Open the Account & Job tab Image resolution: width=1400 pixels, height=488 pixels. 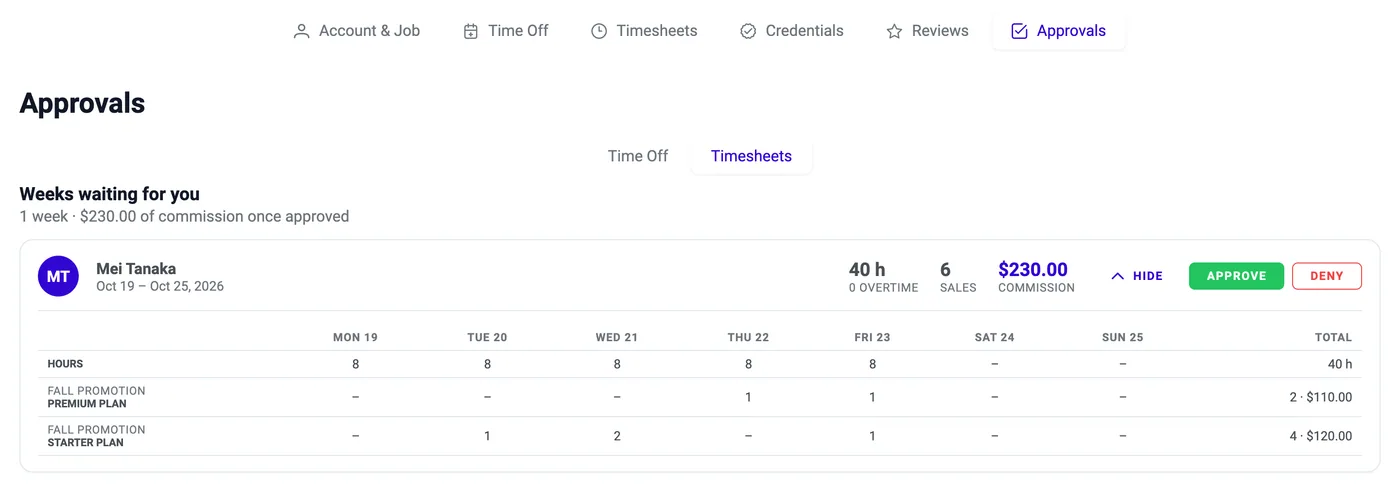point(356,31)
